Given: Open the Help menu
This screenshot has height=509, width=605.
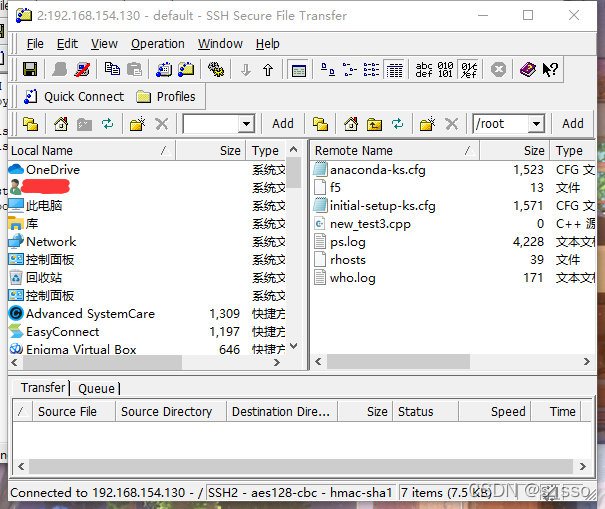Looking at the screenshot, I should click(267, 44).
